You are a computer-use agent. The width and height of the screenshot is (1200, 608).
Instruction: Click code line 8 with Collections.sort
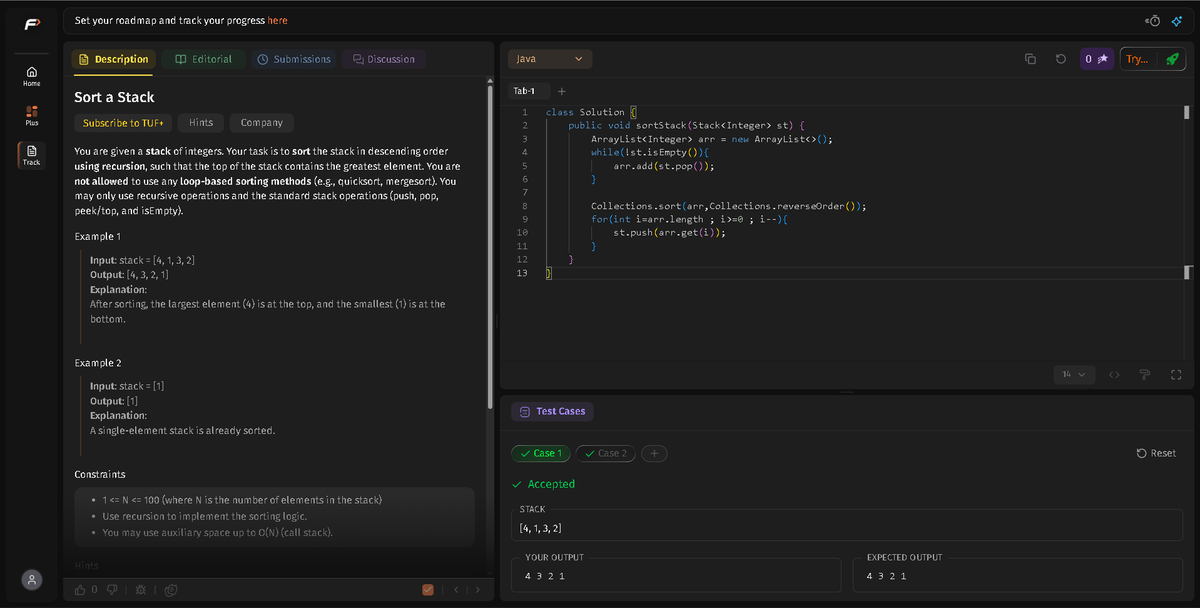728,206
